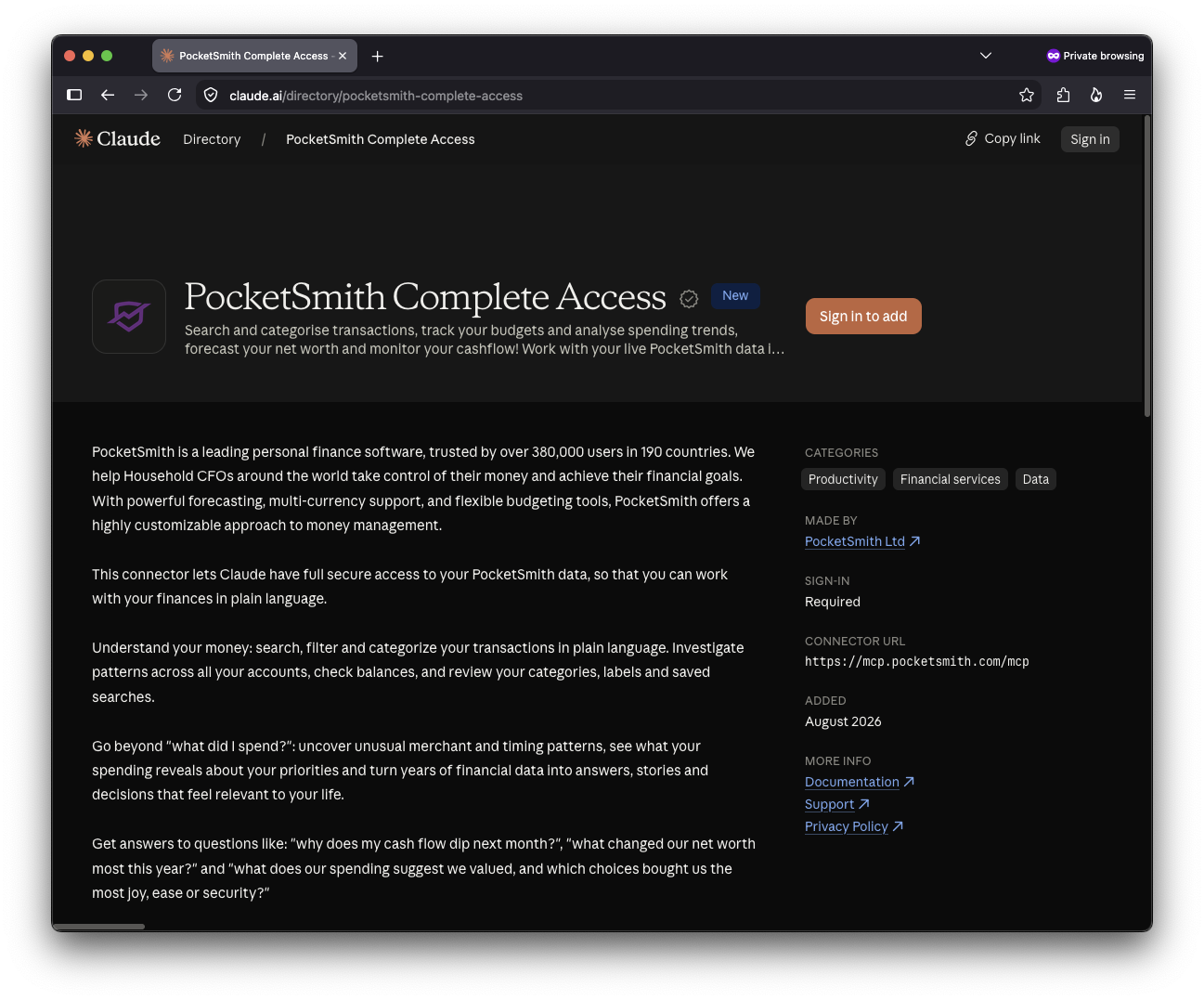Open the sidebar toggle icon in the toolbar
The width and height of the screenshot is (1204, 1000).
pyautogui.click(x=75, y=95)
